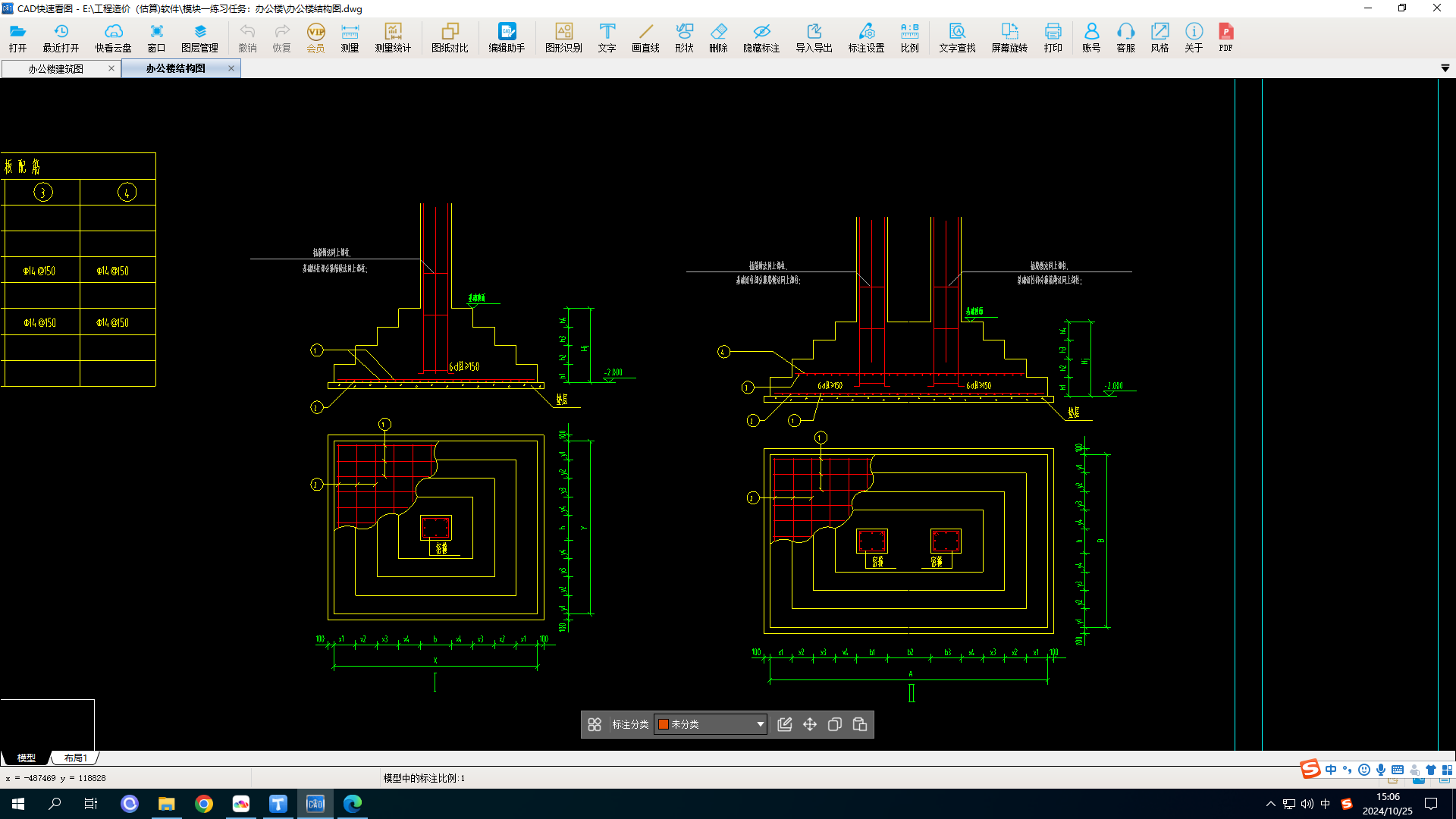
Task: Contact 客服 customer service
Action: [1125, 38]
